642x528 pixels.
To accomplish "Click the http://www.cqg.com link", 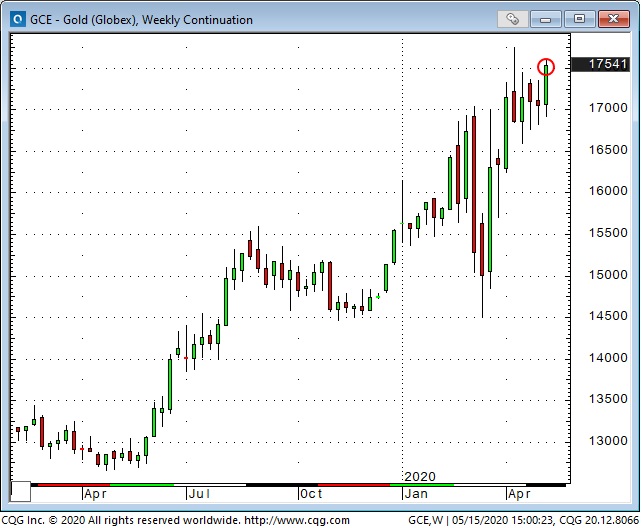I will pos(297,520).
